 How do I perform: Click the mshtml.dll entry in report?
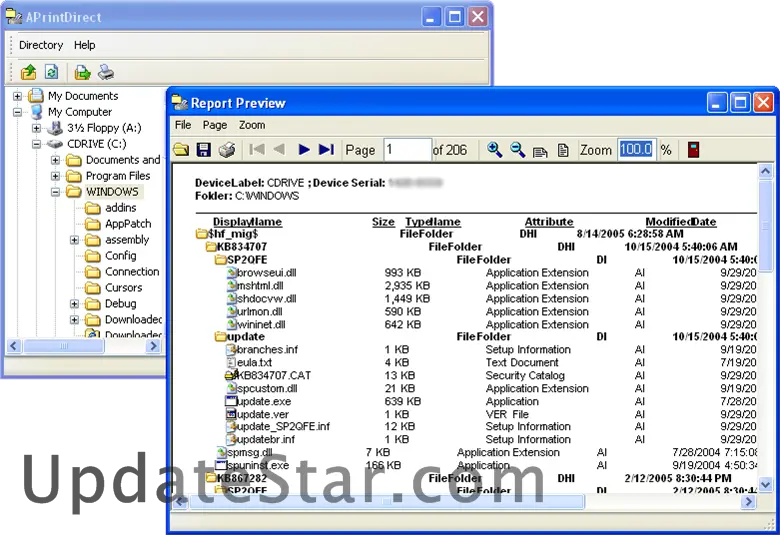coord(260,286)
